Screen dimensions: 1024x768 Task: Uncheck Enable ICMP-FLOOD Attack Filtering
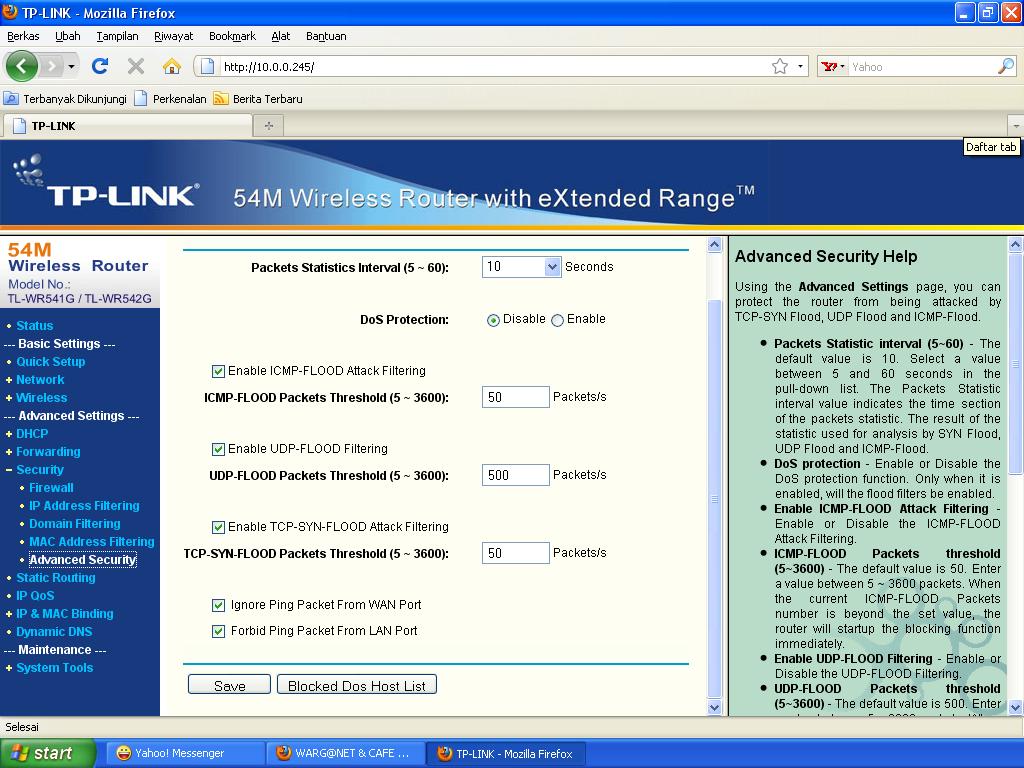pos(218,371)
